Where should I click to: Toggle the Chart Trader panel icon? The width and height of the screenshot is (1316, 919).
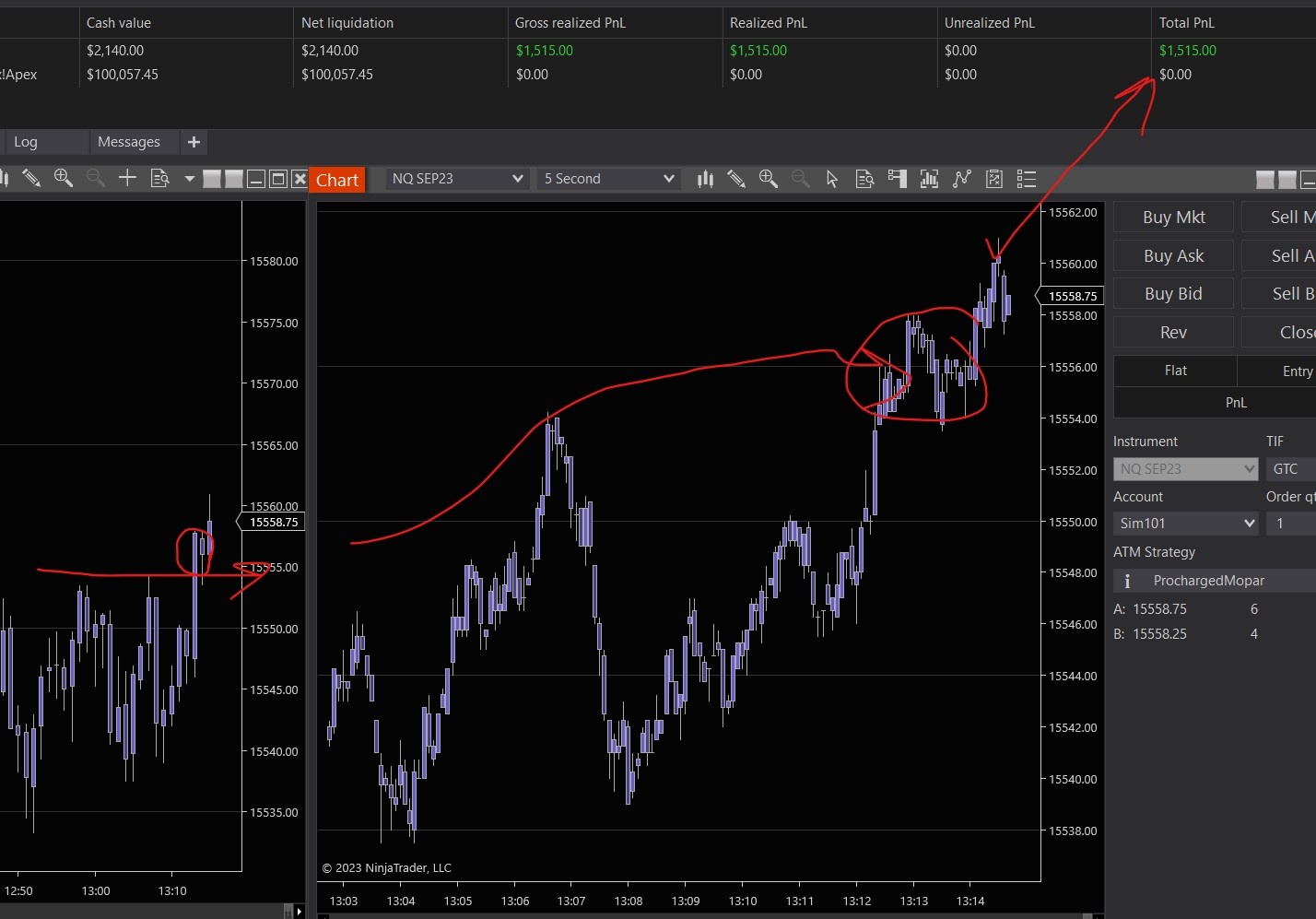coord(897,179)
